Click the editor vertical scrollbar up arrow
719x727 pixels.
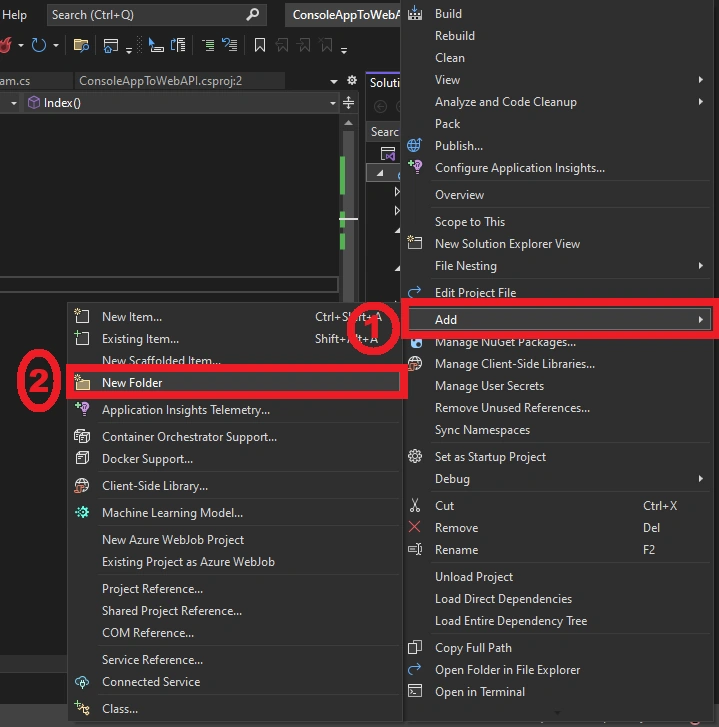(x=349, y=123)
